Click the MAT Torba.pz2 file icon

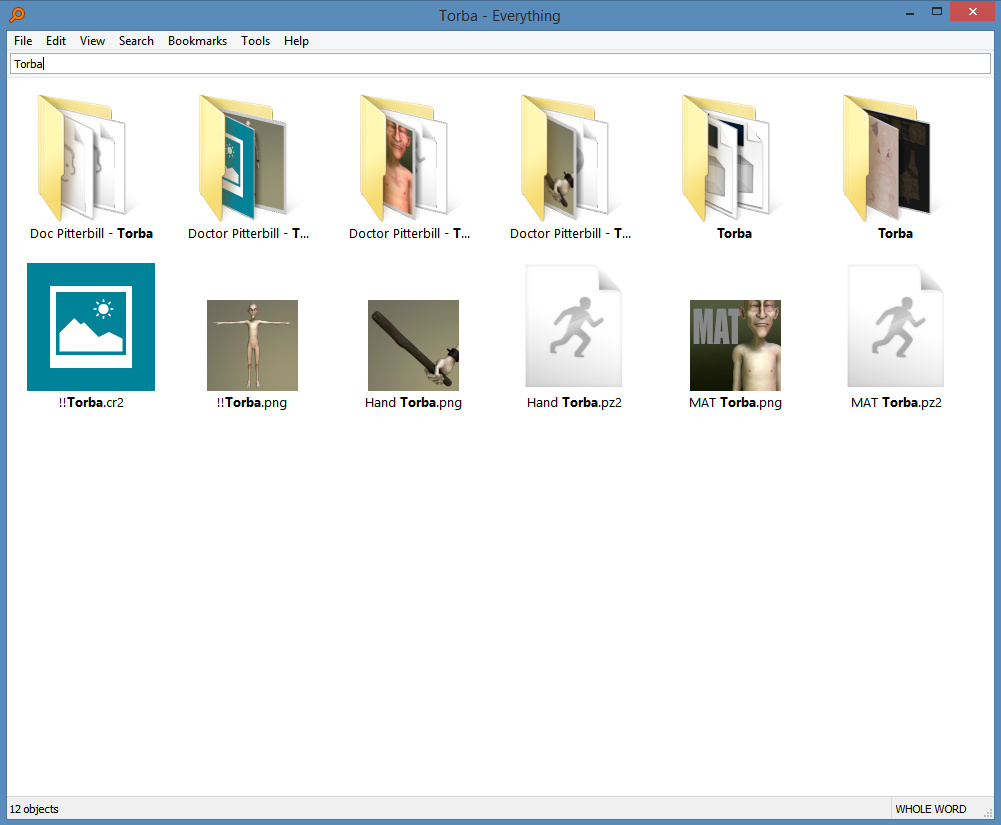pos(896,327)
